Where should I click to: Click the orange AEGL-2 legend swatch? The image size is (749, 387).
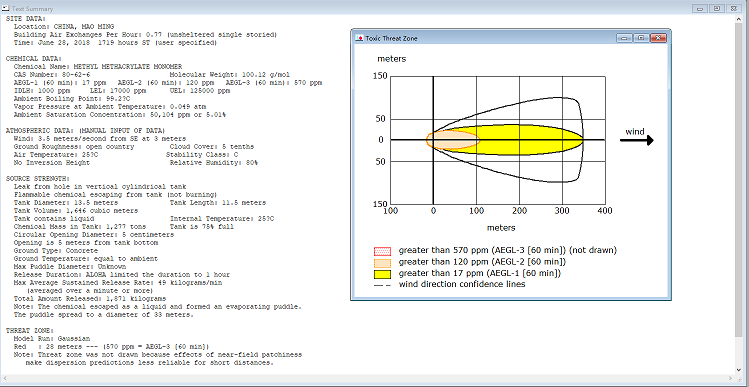pyautogui.click(x=382, y=263)
